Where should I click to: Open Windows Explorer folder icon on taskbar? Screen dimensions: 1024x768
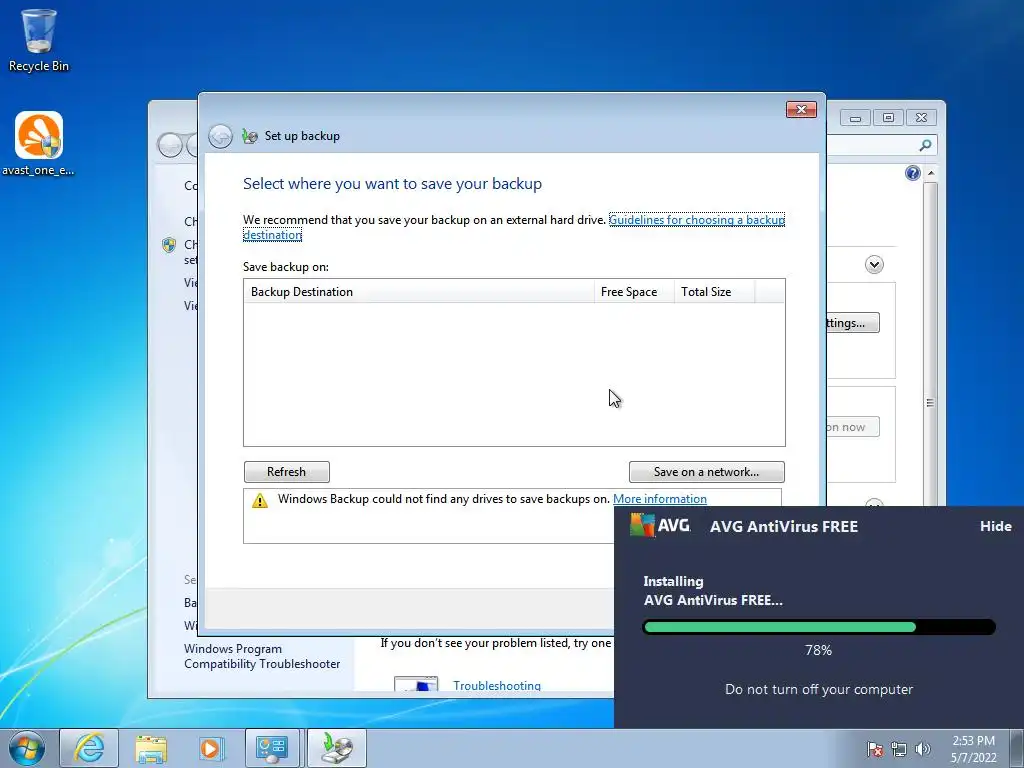point(151,748)
